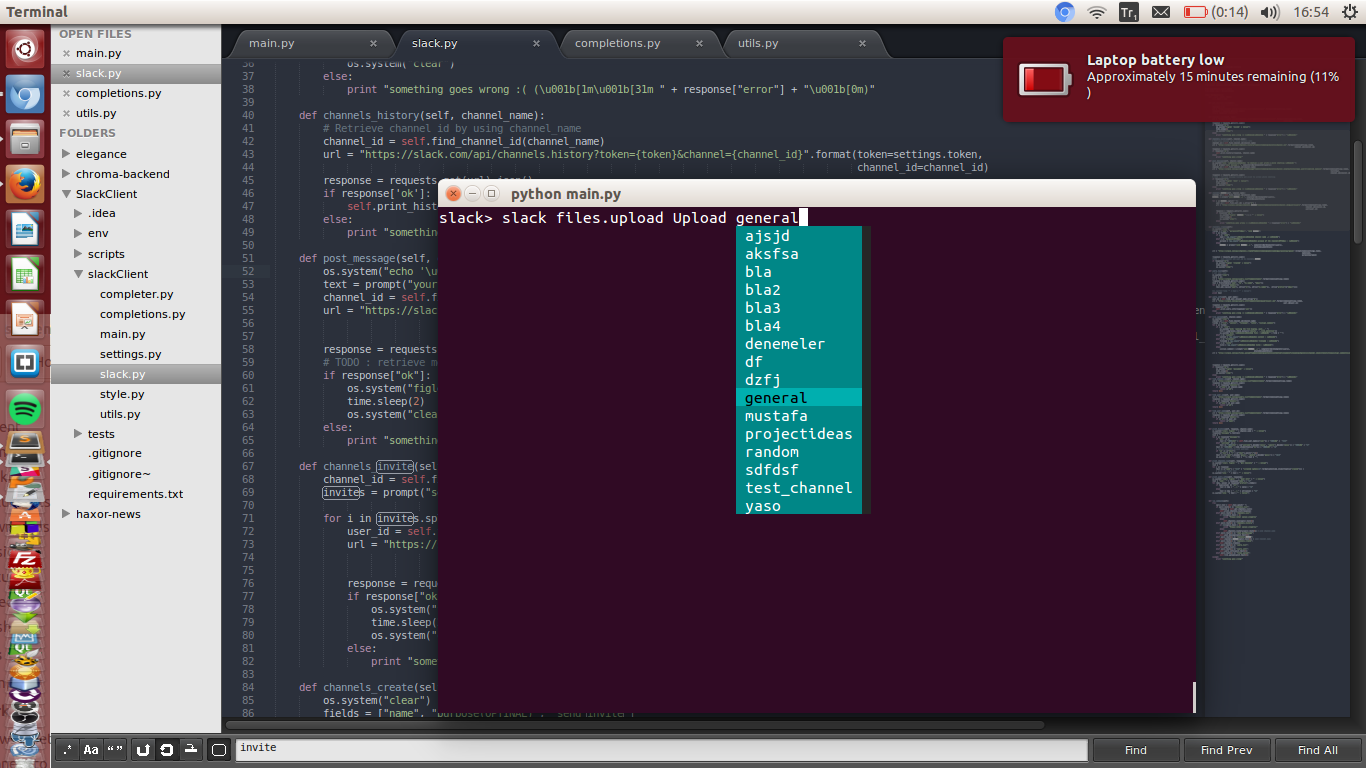Toggle in-selection search option

click(191, 749)
